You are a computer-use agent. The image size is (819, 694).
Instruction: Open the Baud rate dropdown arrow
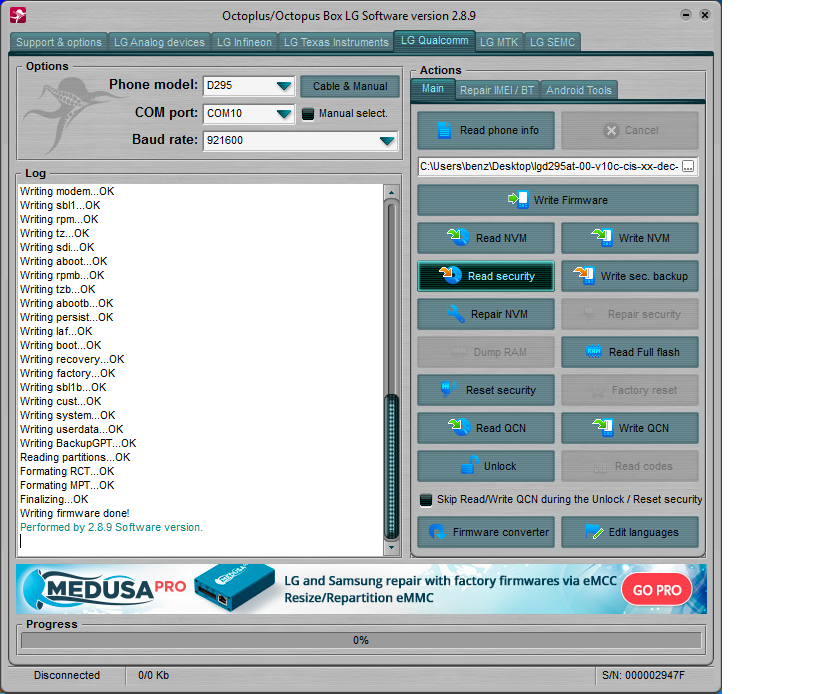(387, 140)
